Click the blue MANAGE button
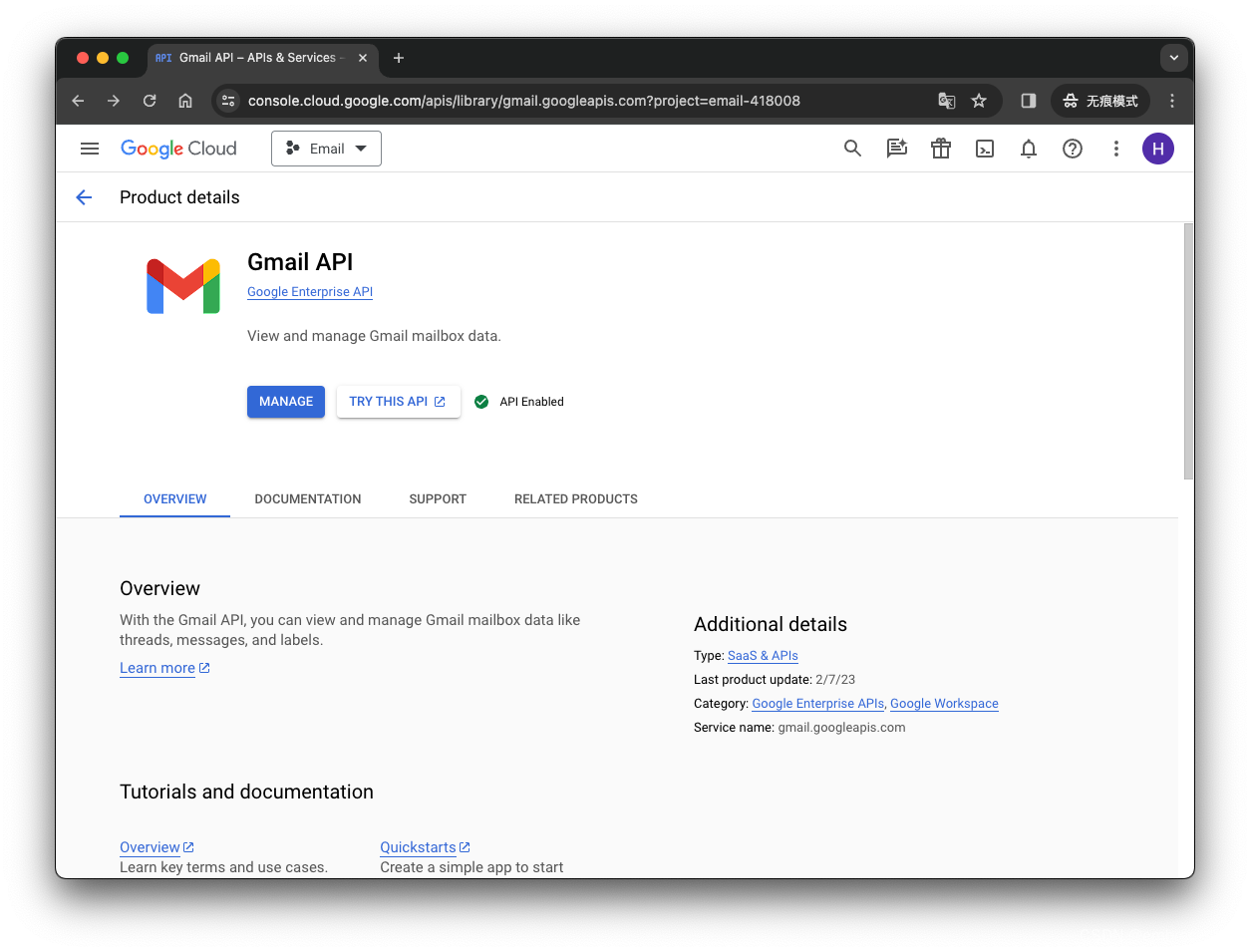 coord(286,402)
